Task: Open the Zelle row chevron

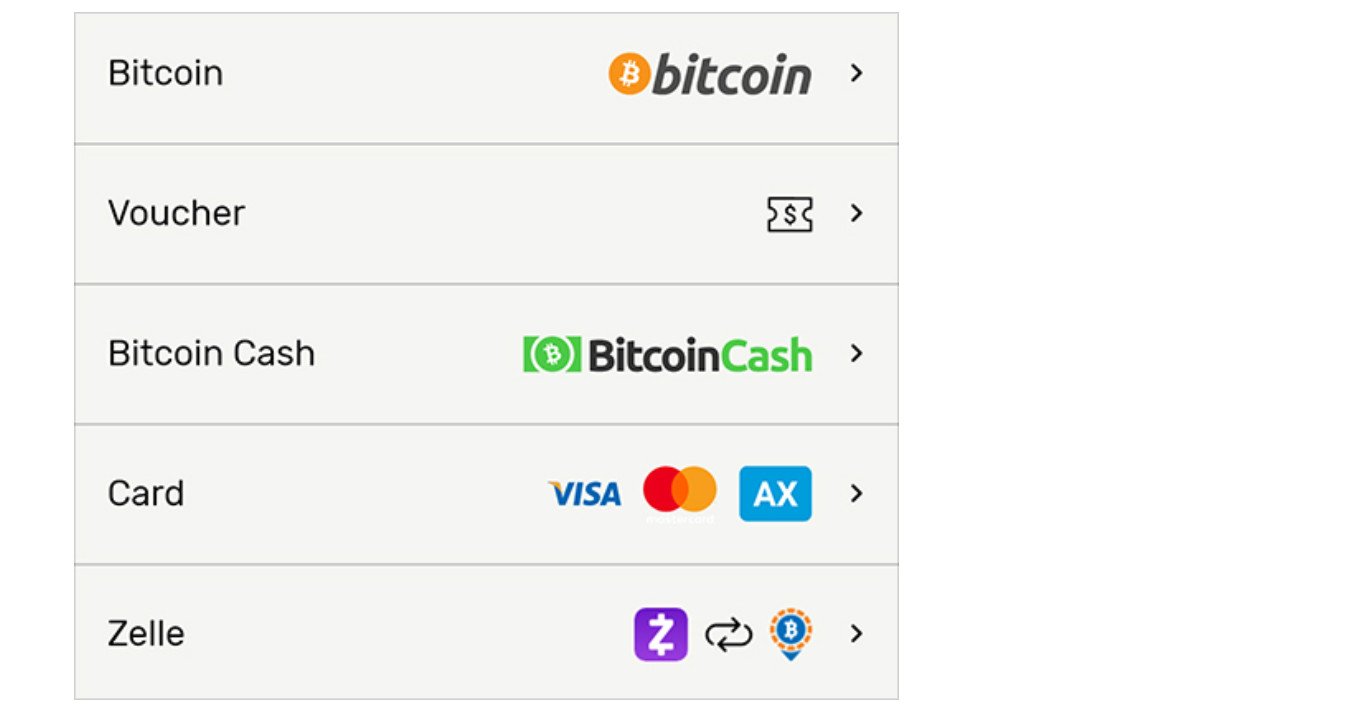Action: 856,633
